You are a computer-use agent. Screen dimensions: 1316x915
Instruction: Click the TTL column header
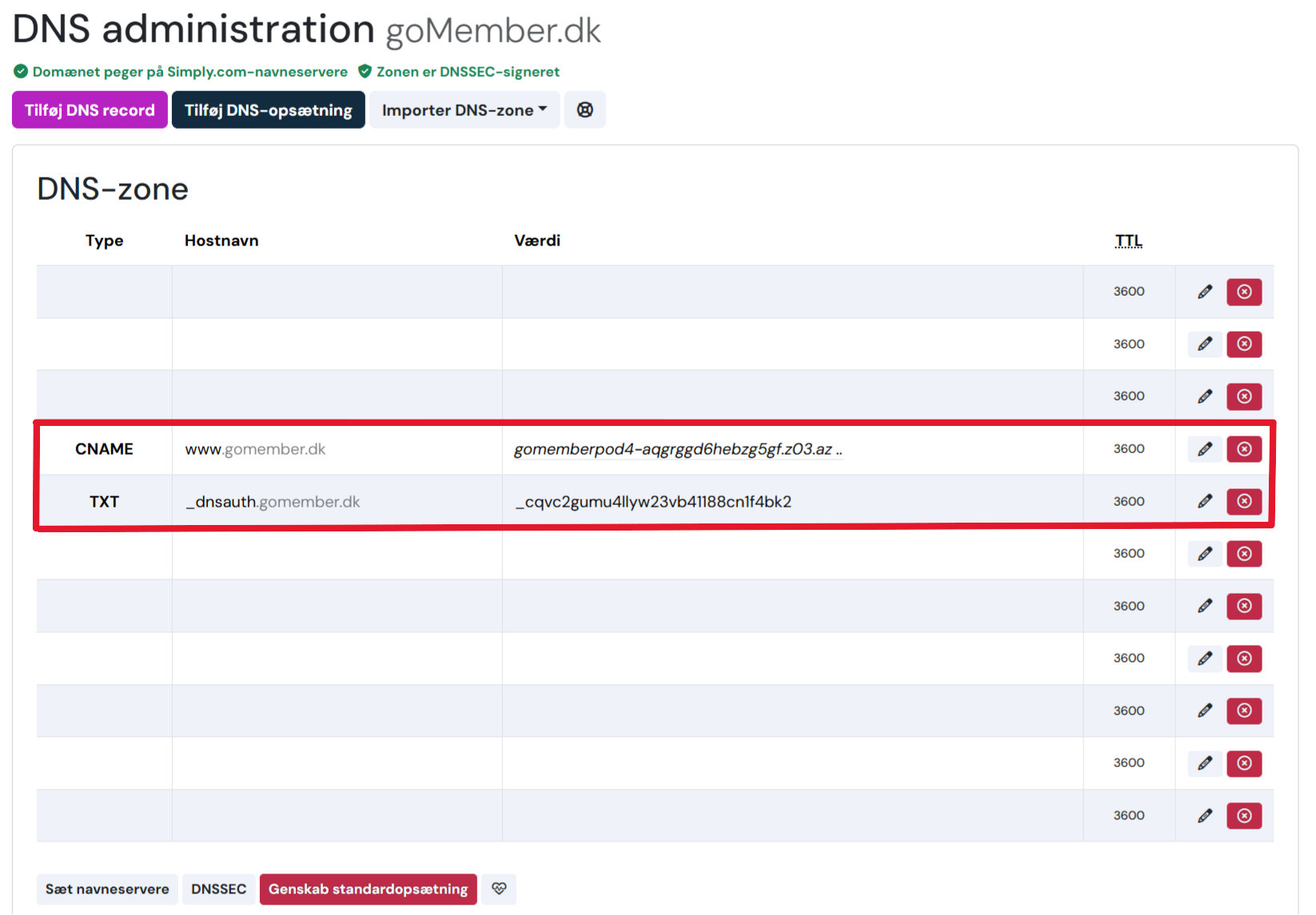pos(1129,241)
